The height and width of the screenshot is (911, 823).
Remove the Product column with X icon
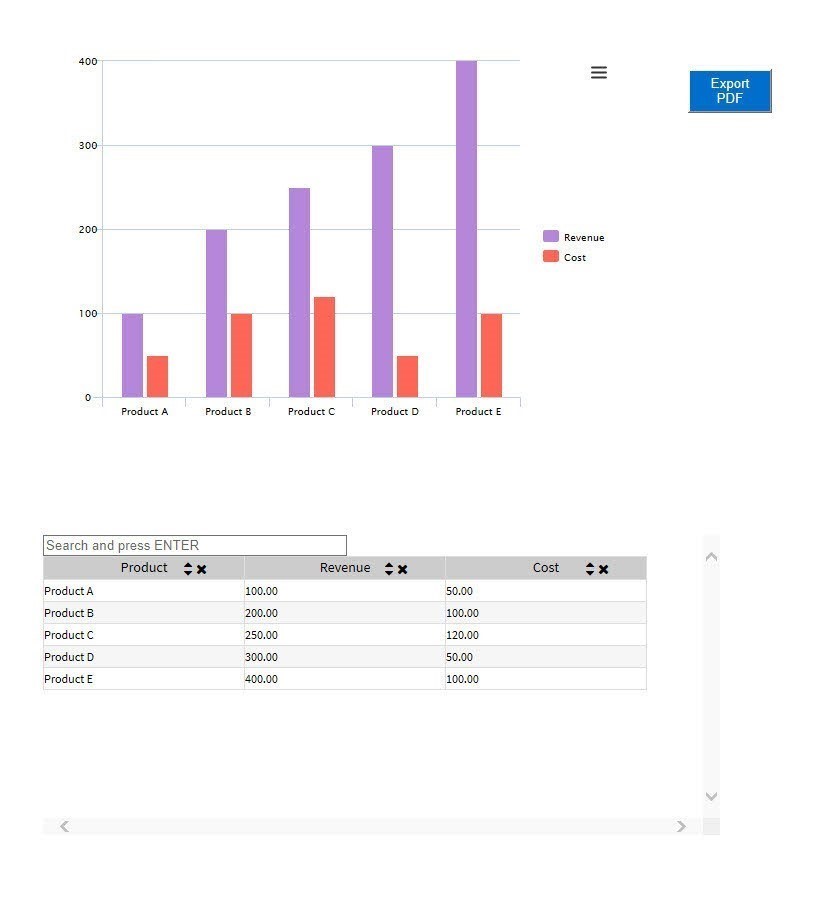[x=202, y=570]
